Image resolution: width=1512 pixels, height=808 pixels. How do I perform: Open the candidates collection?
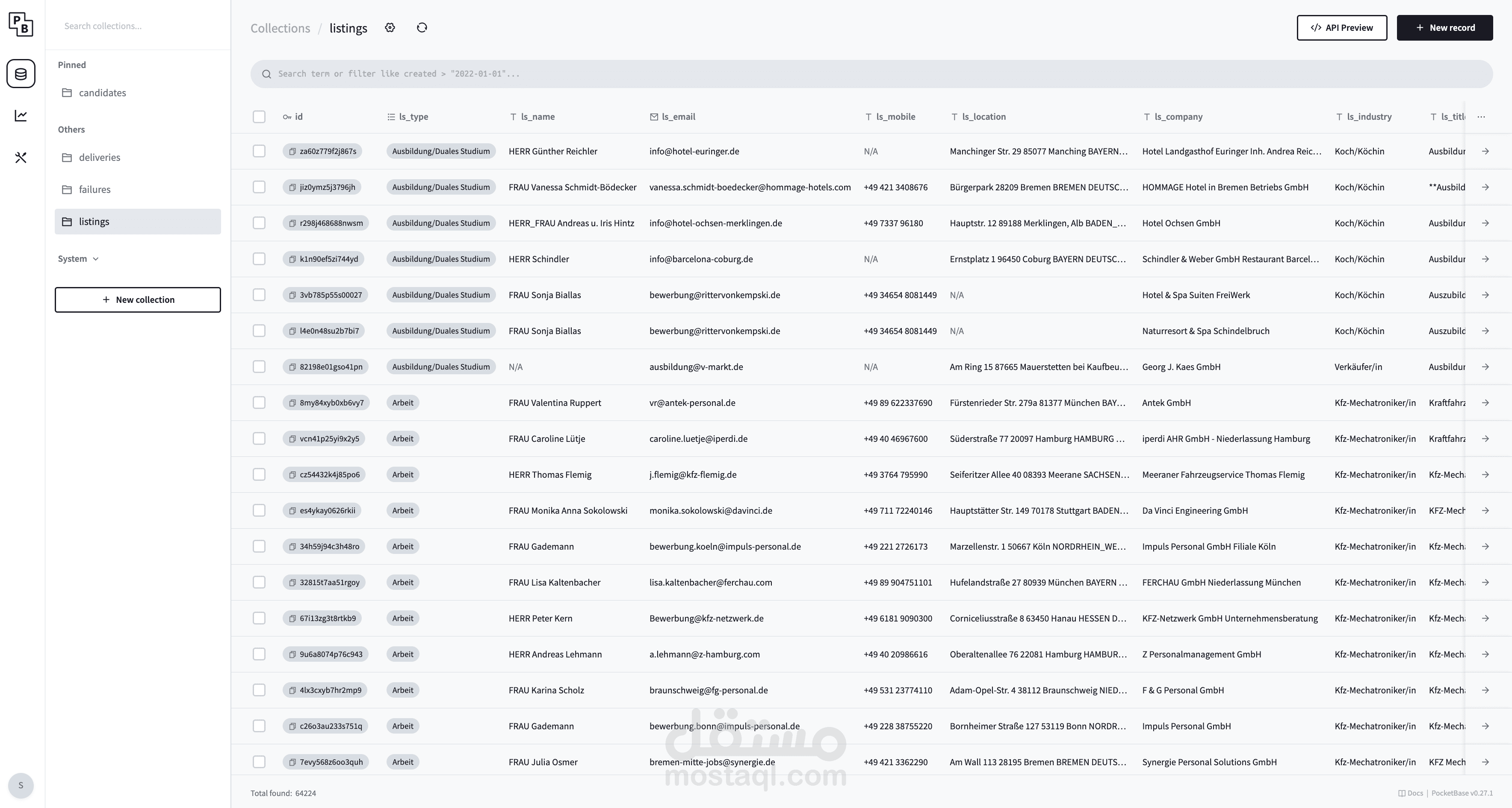pos(138,92)
